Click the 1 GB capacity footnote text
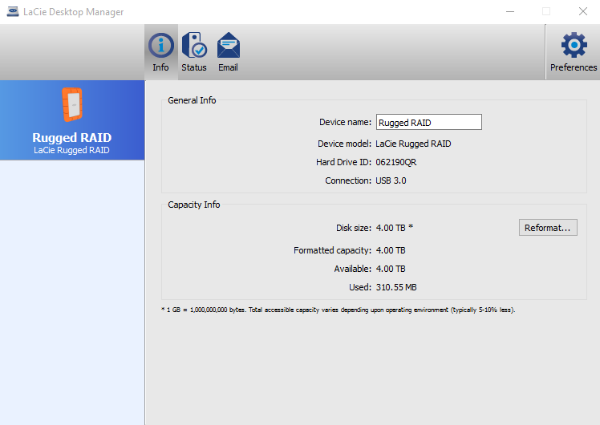Image resolution: width=600 pixels, height=425 pixels. (338, 310)
